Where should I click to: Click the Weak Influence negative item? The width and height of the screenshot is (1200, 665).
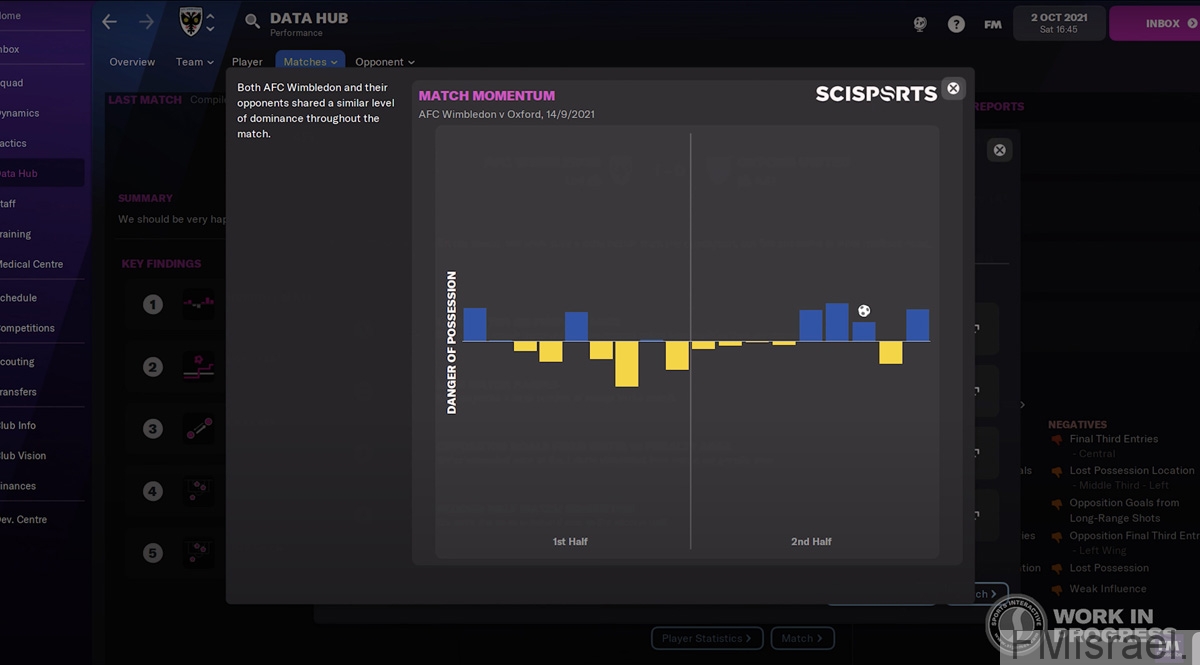pyautogui.click(x=1108, y=589)
